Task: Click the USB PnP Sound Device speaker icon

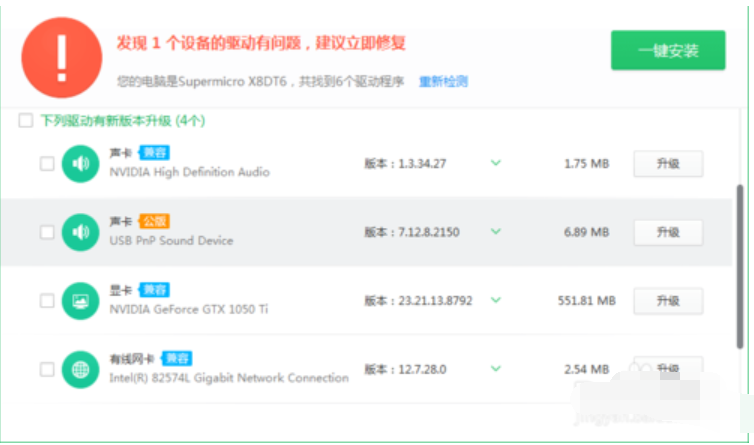Action: point(80,232)
